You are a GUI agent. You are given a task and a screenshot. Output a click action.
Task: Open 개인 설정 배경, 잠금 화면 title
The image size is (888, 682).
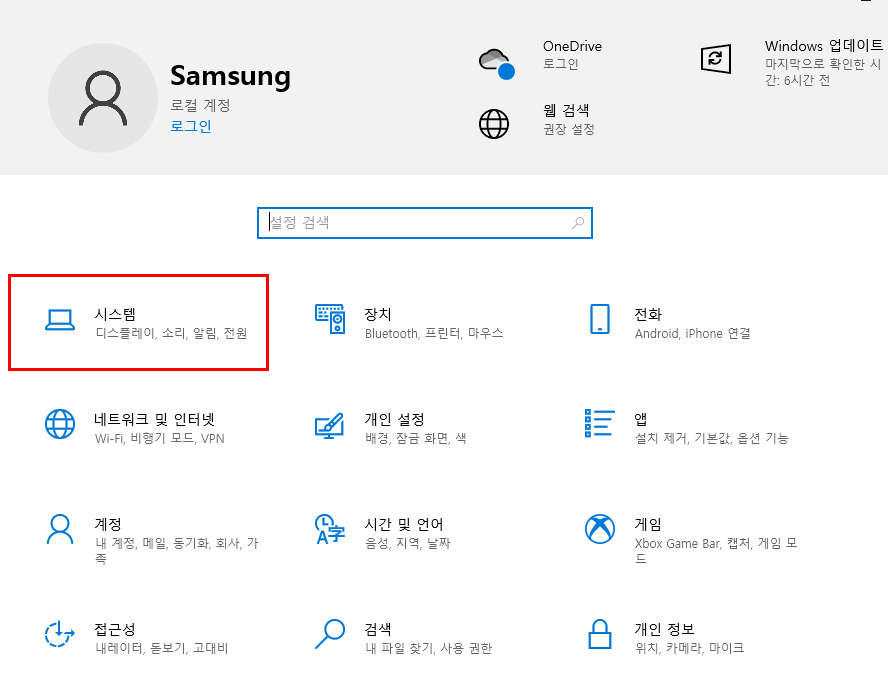click(x=394, y=419)
